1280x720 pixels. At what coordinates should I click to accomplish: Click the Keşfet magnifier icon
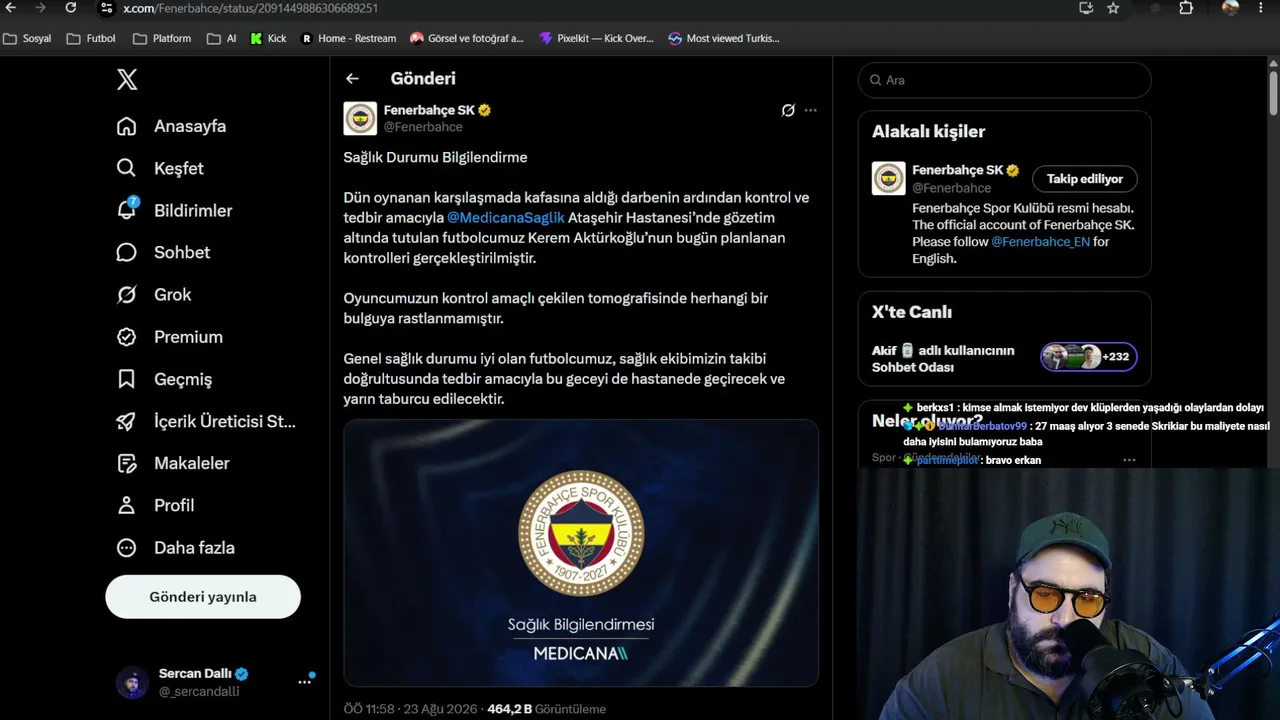[x=126, y=168]
